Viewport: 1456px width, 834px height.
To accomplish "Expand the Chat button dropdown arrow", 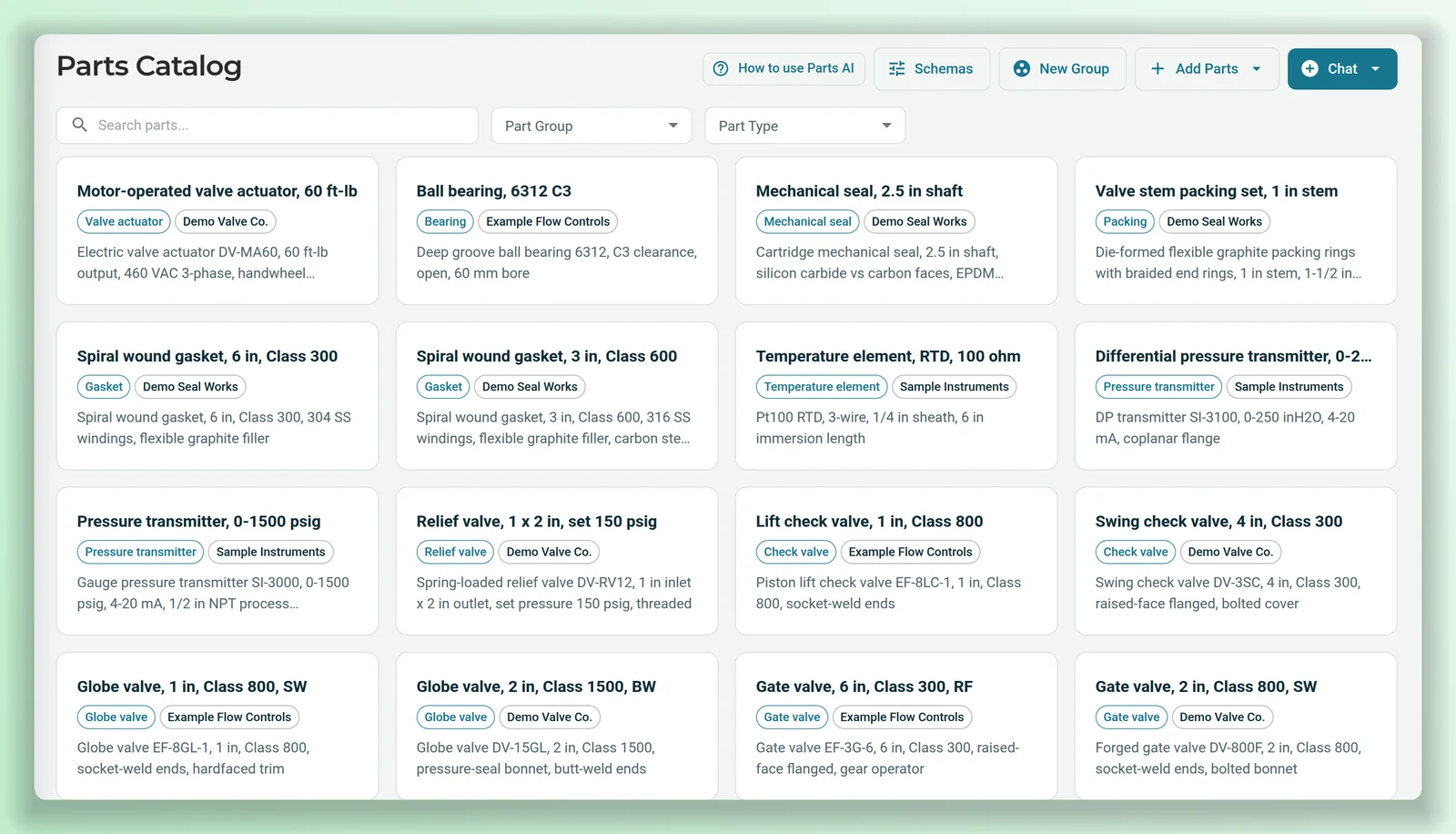I will point(1375,69).
